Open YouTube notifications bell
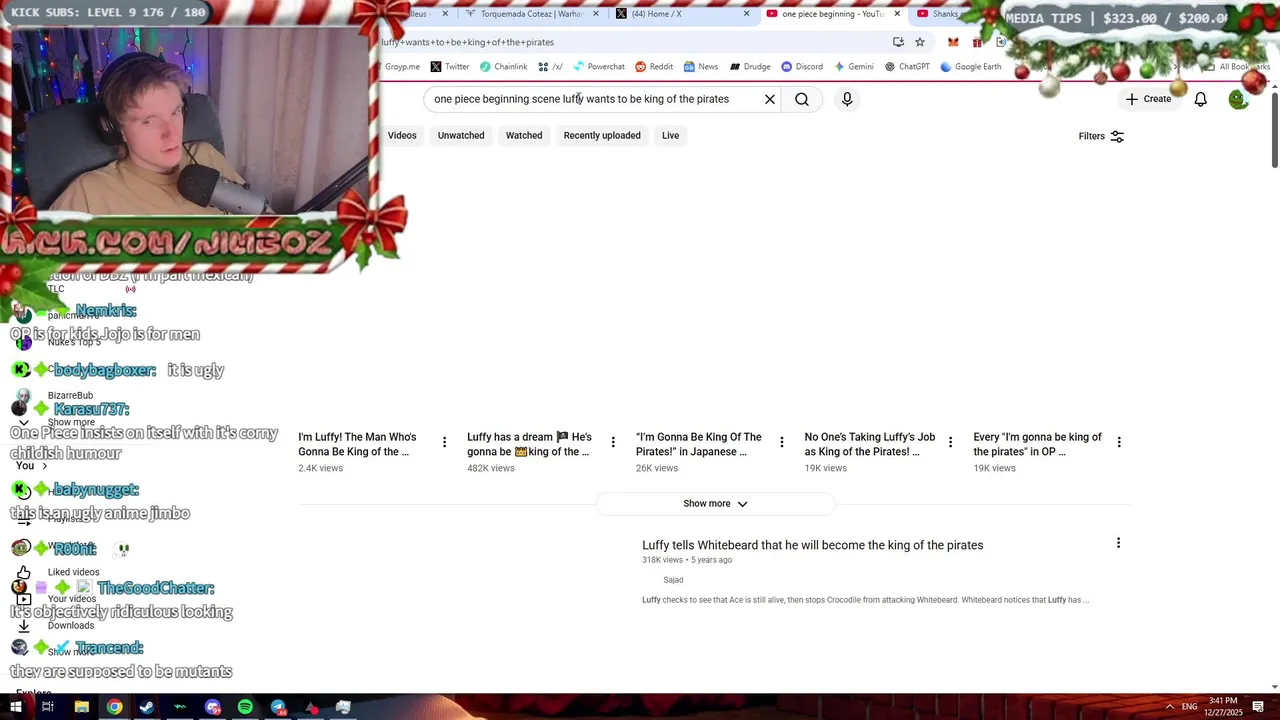1280x720 pixels. [1200, 99]
